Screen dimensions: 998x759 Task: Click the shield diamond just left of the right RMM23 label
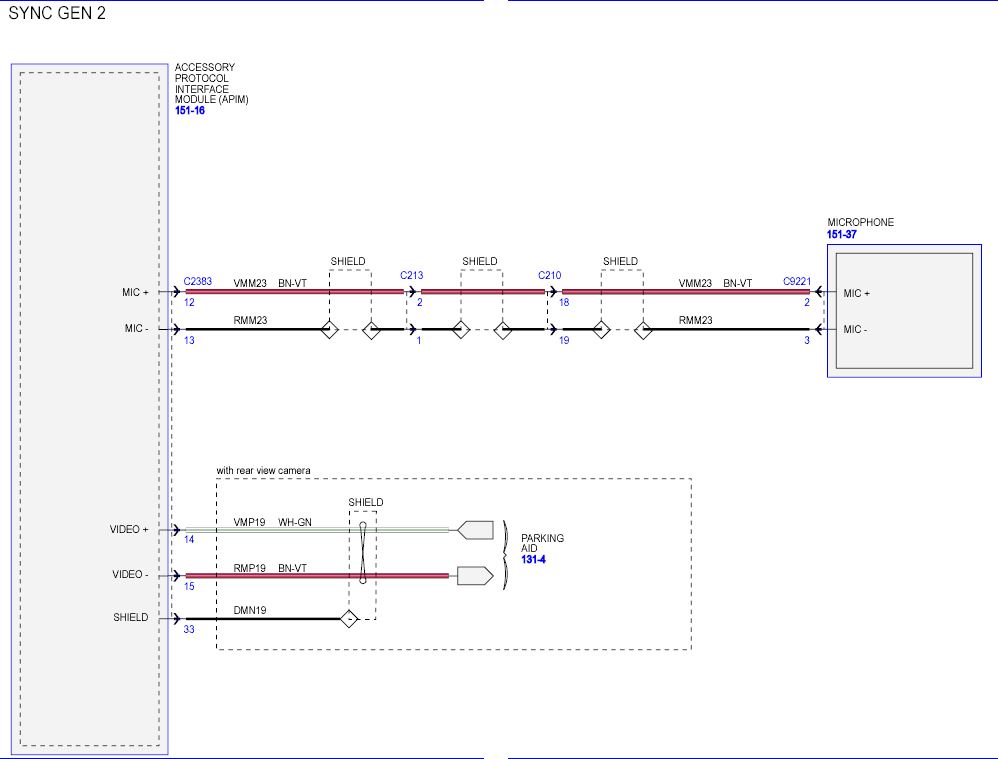[x=643, y=329]
